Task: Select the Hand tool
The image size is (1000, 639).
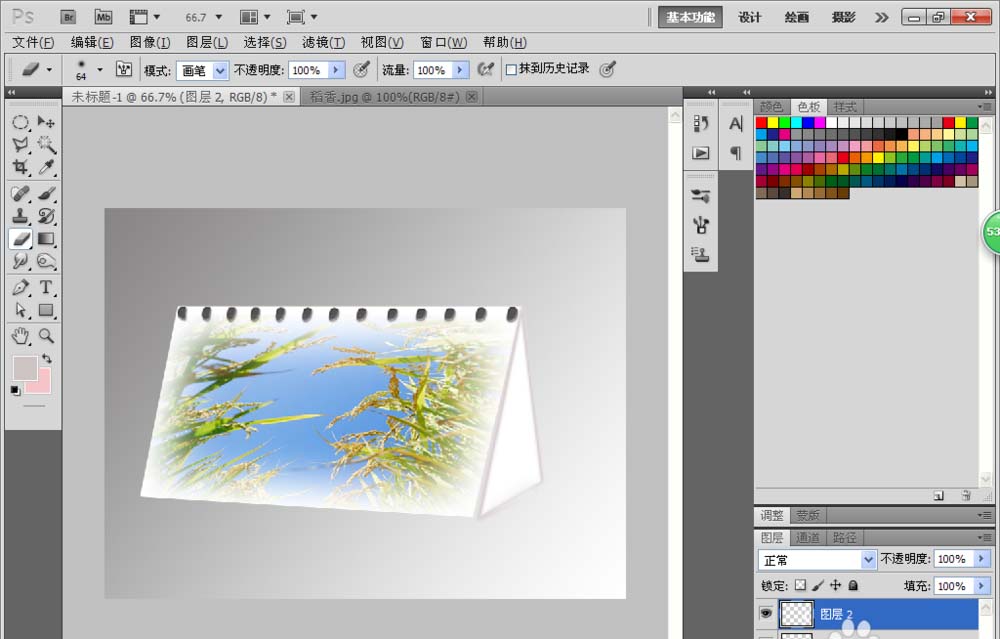Action: click(x=20, y=335)
